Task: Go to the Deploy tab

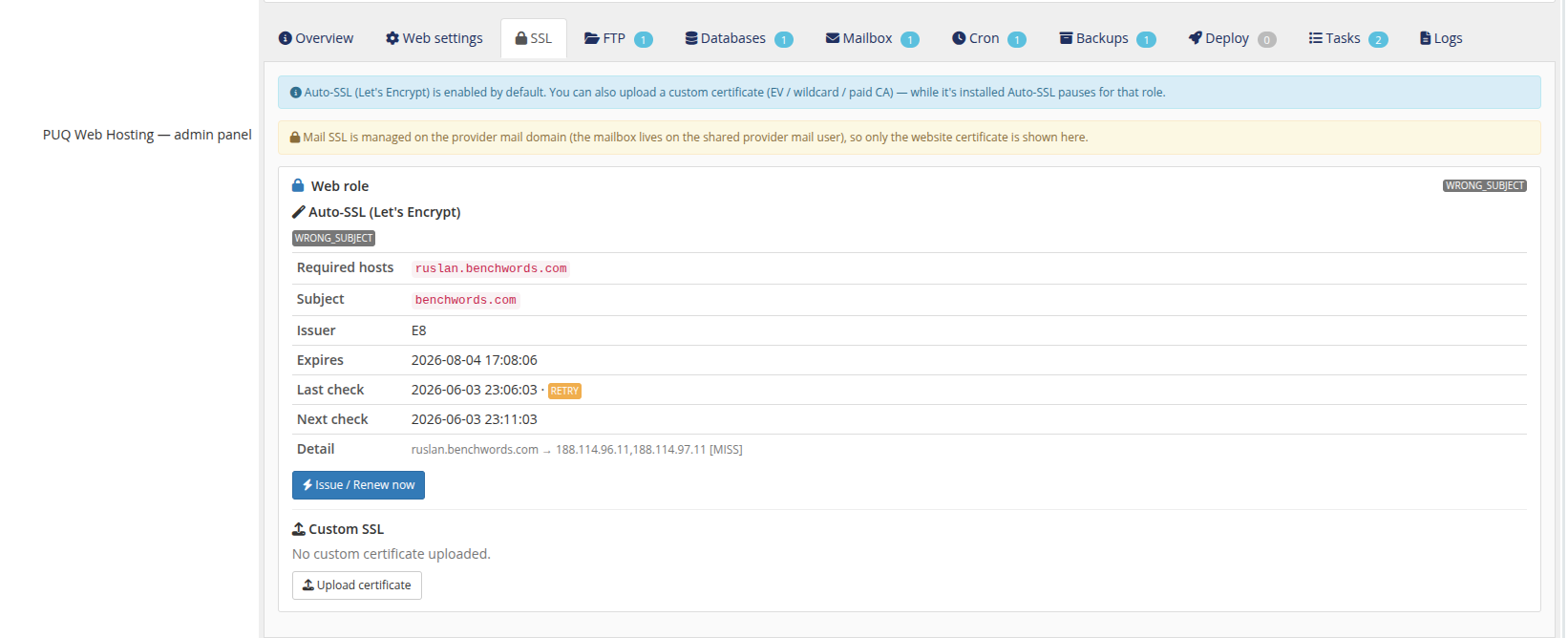Action: (1232, 38)
